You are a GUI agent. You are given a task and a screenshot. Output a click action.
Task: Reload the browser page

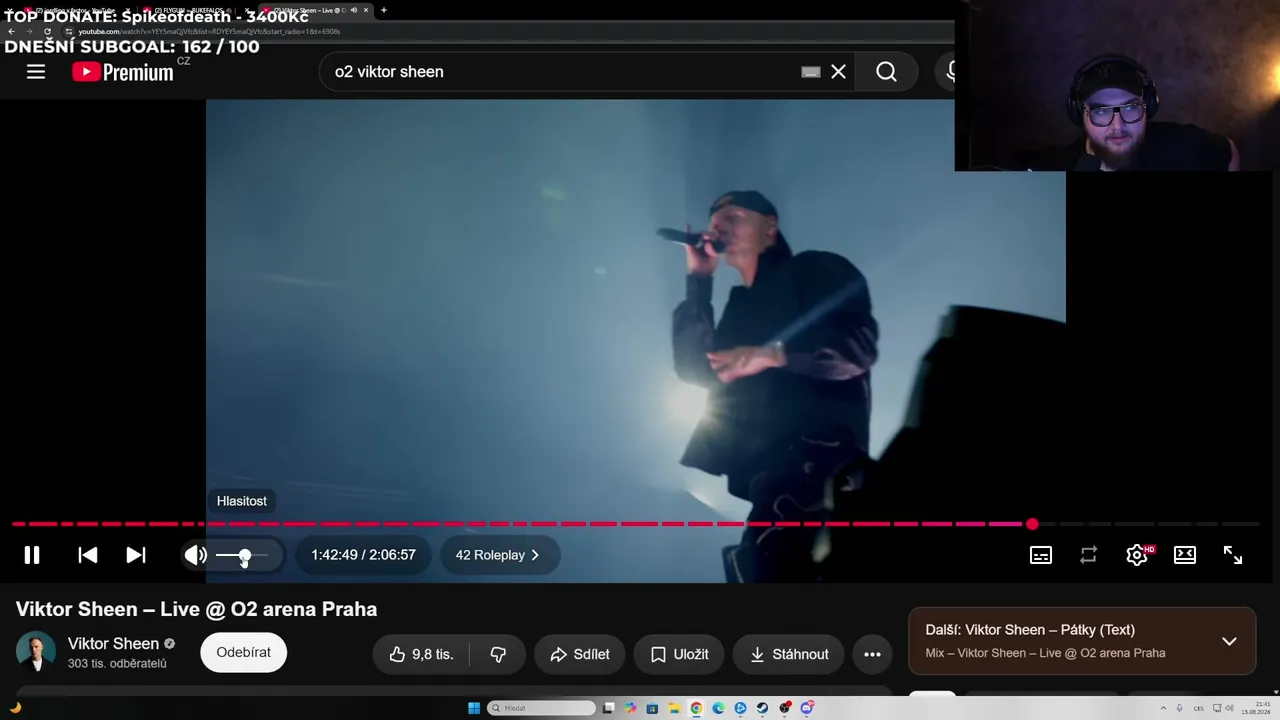[47, 31]
